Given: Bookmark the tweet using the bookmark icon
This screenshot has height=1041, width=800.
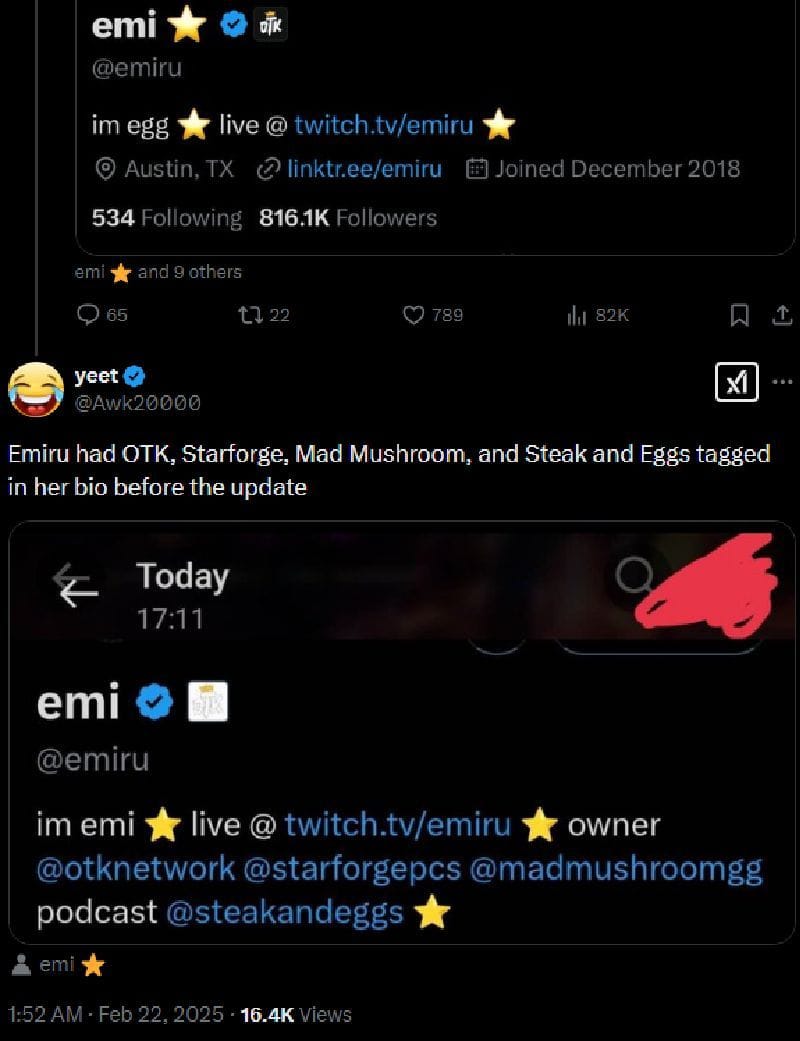Looking at the screenshot, I should [x=741, y=315].
